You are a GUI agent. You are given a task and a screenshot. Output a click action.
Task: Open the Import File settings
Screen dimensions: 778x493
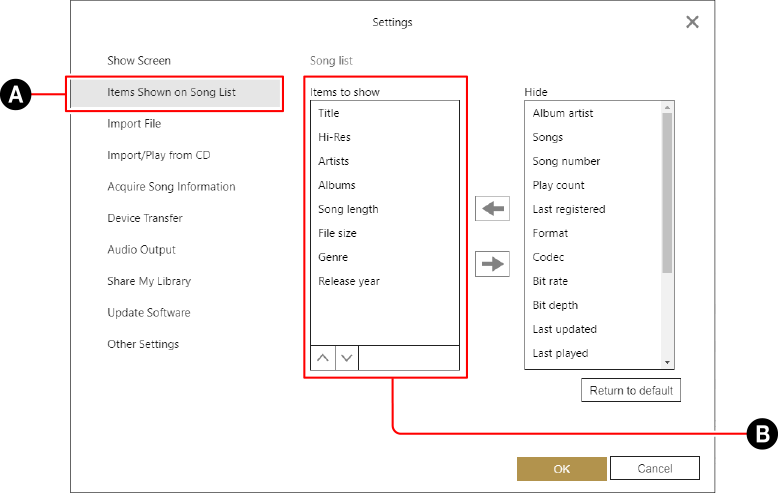pos(134,124)
